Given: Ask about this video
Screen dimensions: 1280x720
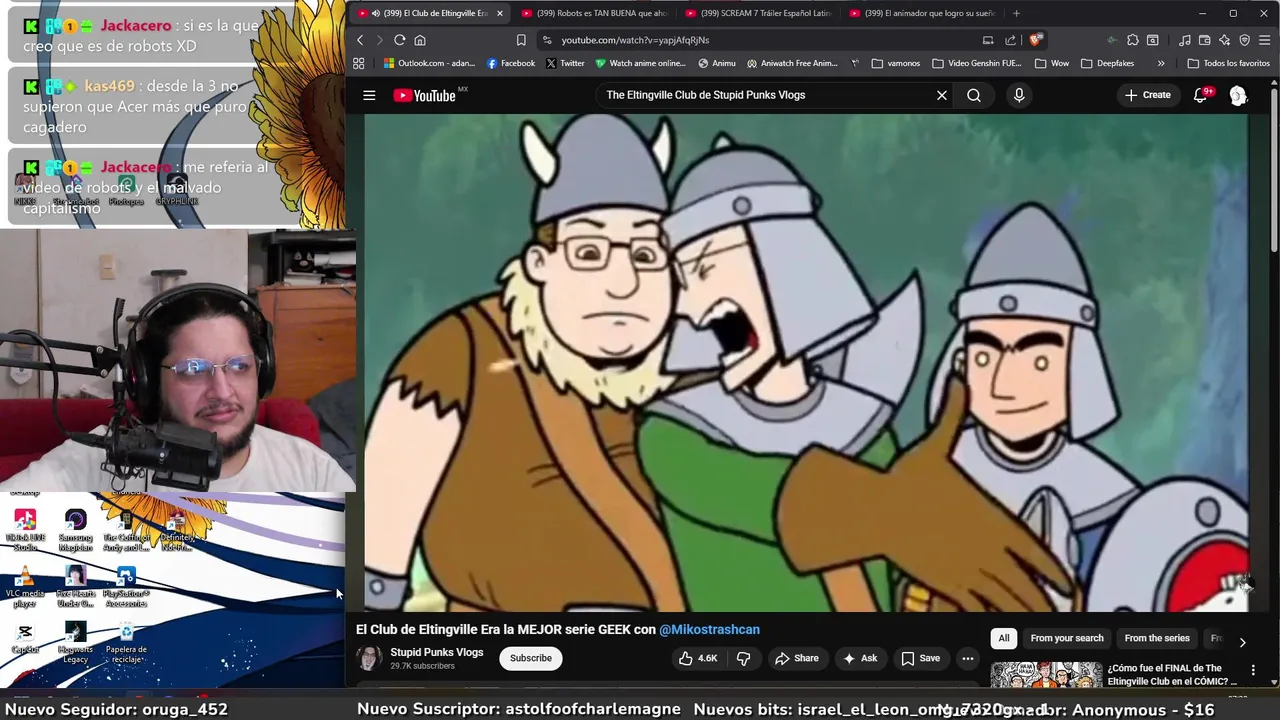Looking at the screenshot, I should [x=860, y=658].
